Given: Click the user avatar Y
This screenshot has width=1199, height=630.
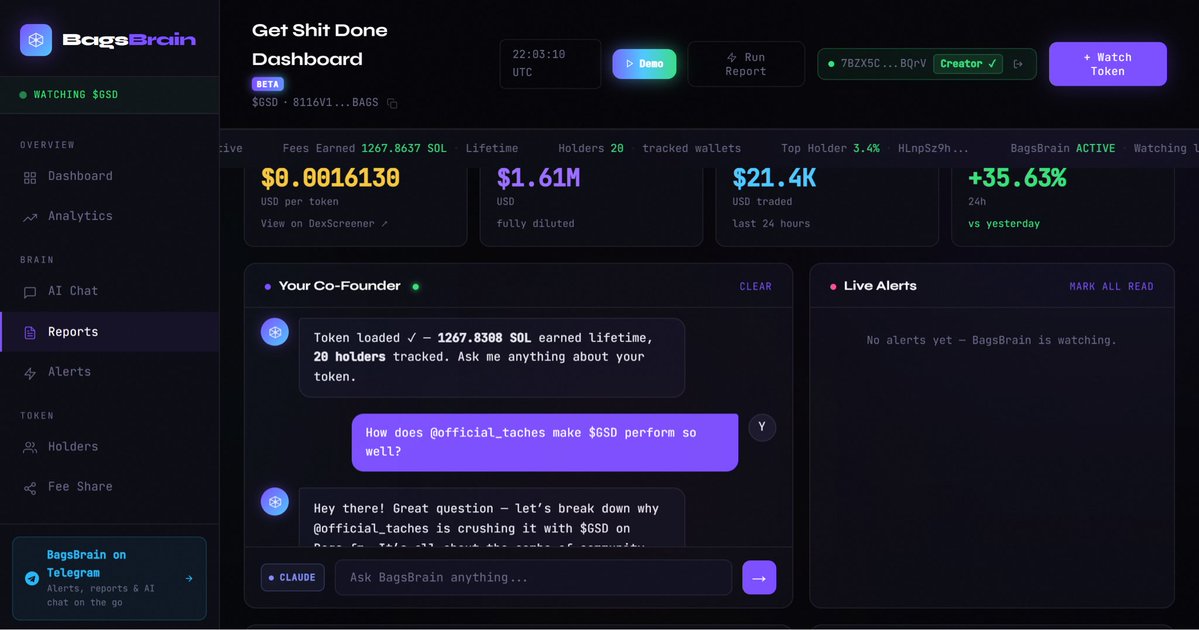Looking at the screenshot, I should point(762,427).
